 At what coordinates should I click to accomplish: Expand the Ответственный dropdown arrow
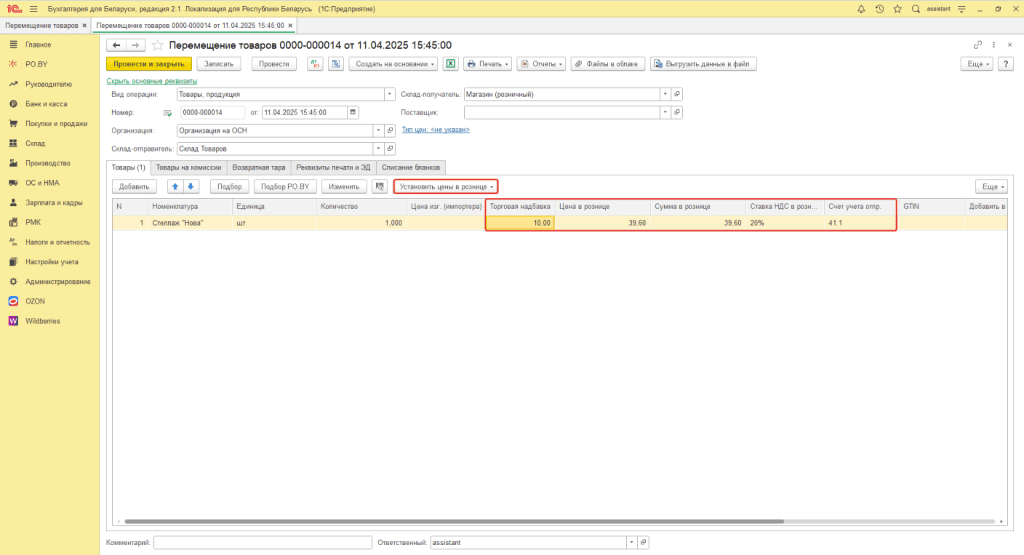pos(632,543)
